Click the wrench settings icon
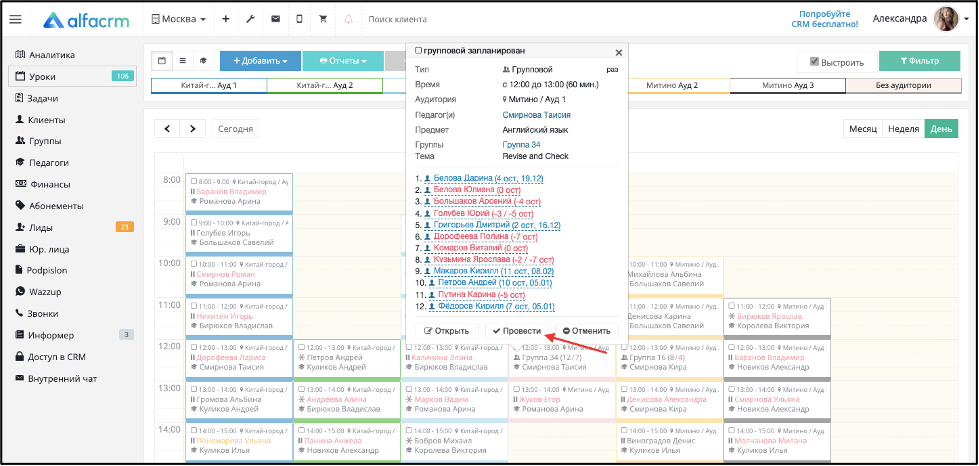This screenshot has height=466, width=979. click(250, 19)
